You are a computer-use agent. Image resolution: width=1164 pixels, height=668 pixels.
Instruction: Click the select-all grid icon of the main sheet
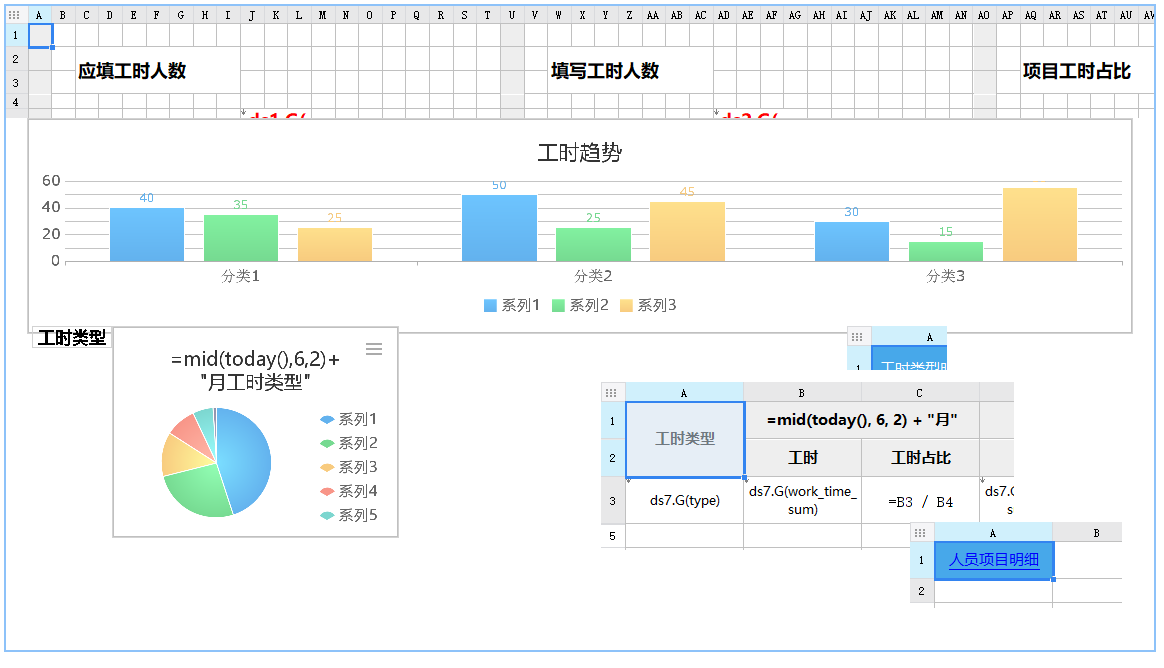[x=14, y=15]
